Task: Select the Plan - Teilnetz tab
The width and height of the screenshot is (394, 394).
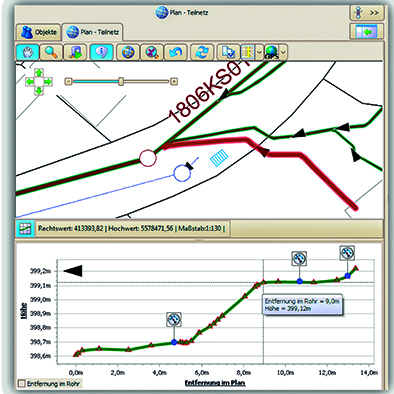Action: click(x=92, y=32)
